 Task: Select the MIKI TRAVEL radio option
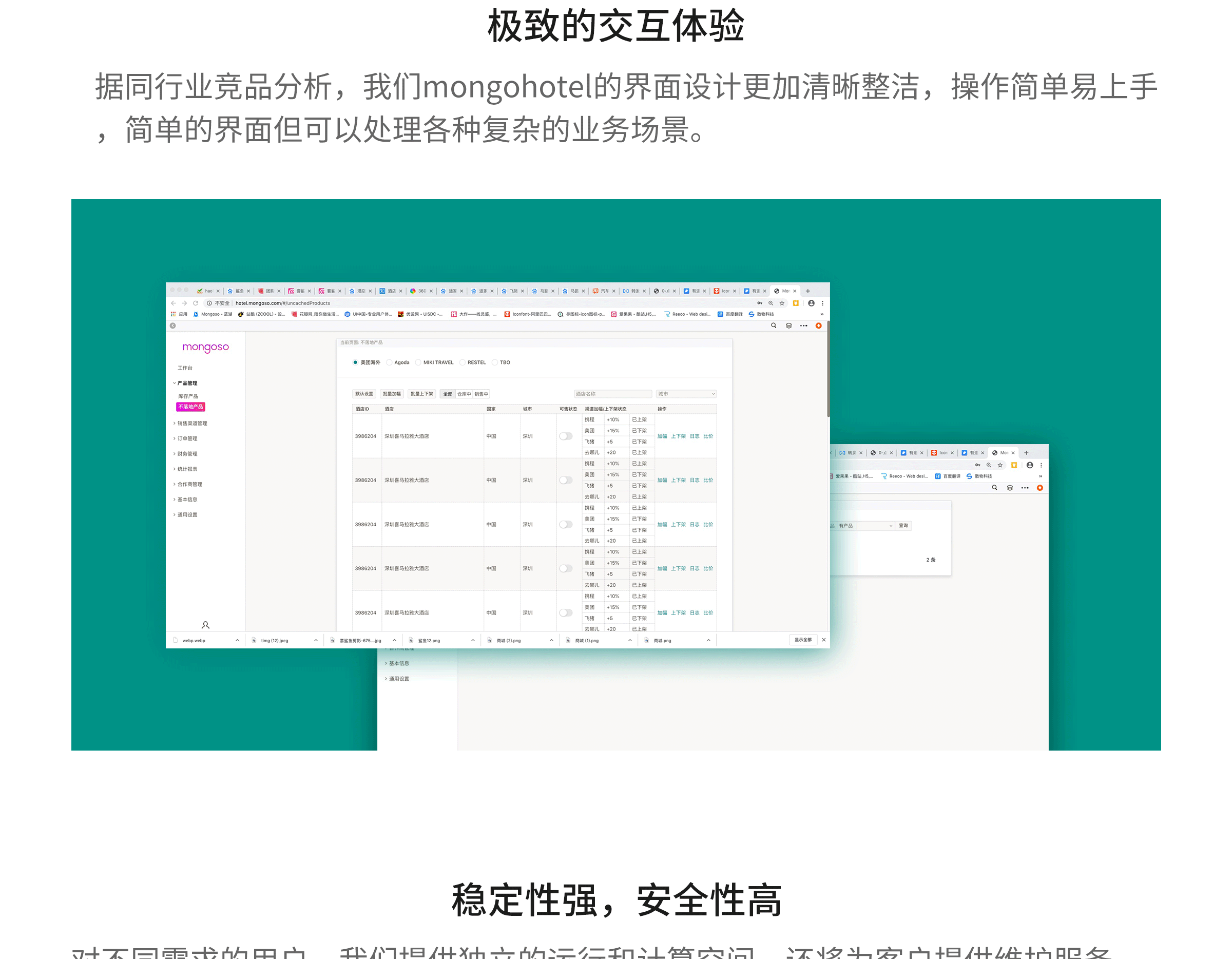[418, 363]
